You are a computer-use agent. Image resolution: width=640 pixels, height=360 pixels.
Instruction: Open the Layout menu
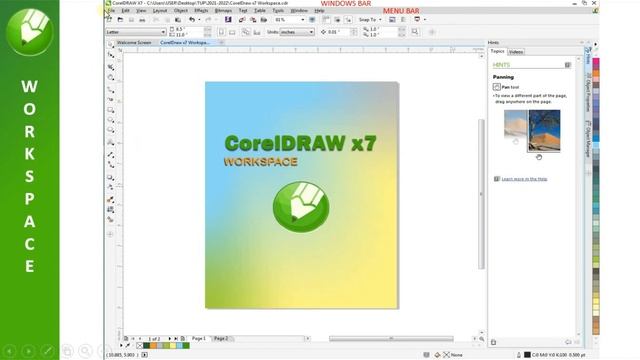point(160,11)
